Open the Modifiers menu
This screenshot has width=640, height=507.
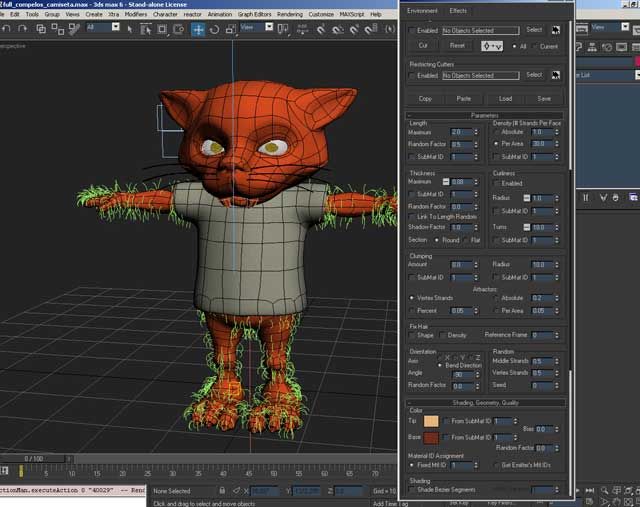[136, 14]
